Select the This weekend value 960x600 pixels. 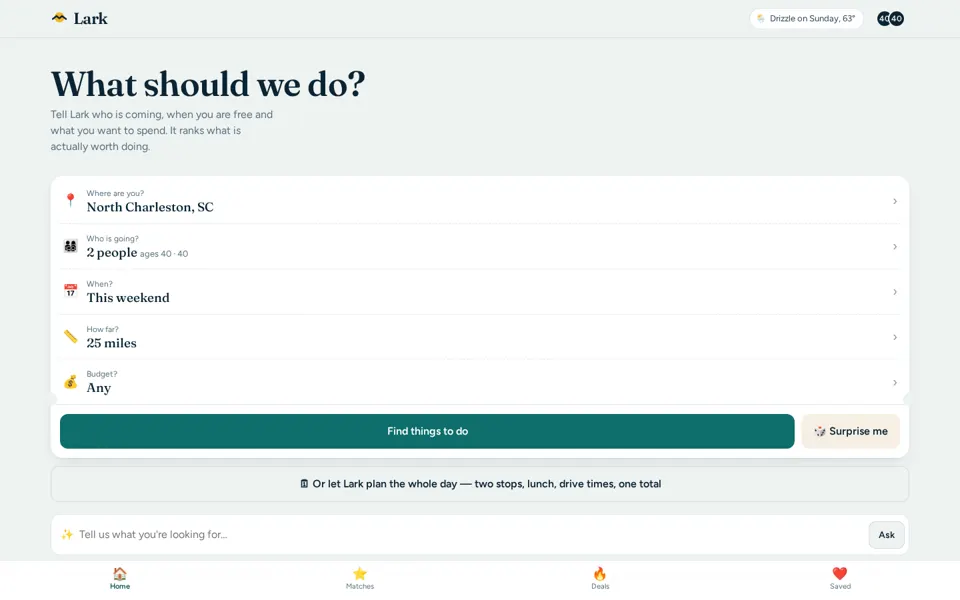[128, 298]
